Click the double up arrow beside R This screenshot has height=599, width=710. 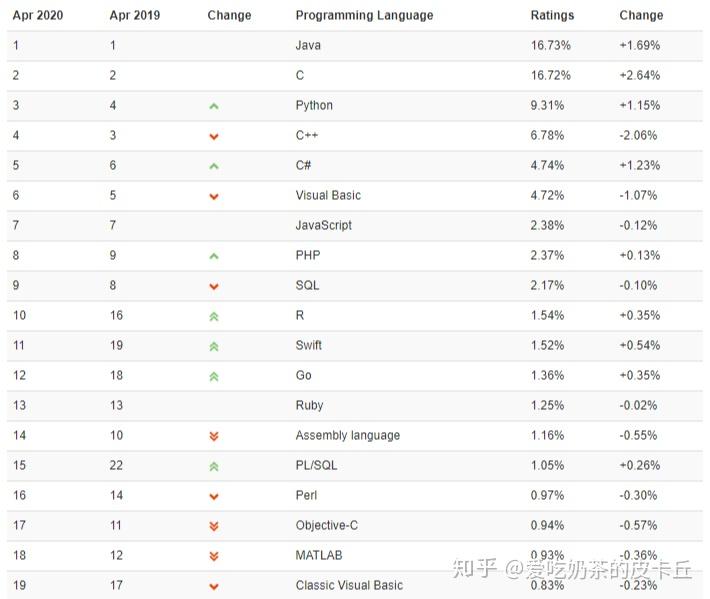(214, 316)
